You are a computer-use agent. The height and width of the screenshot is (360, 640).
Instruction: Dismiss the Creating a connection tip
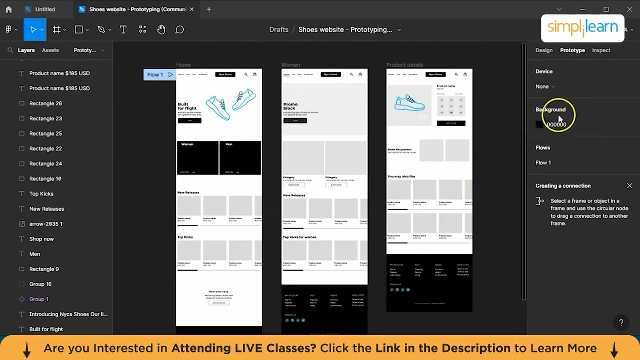(x=629, y=186)
